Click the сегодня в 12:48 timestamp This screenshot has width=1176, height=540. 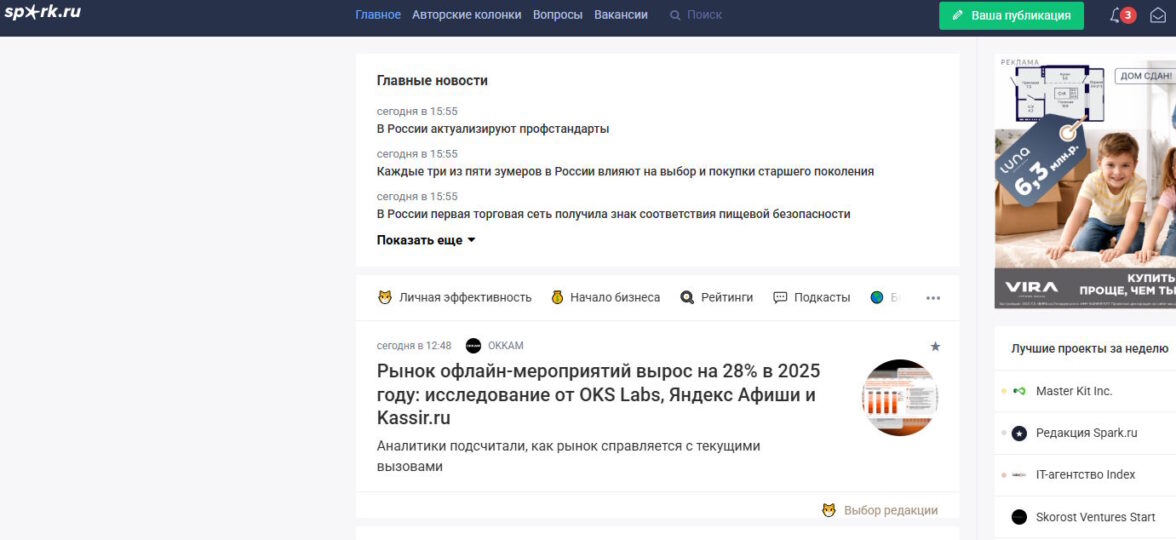coord(414,346)
